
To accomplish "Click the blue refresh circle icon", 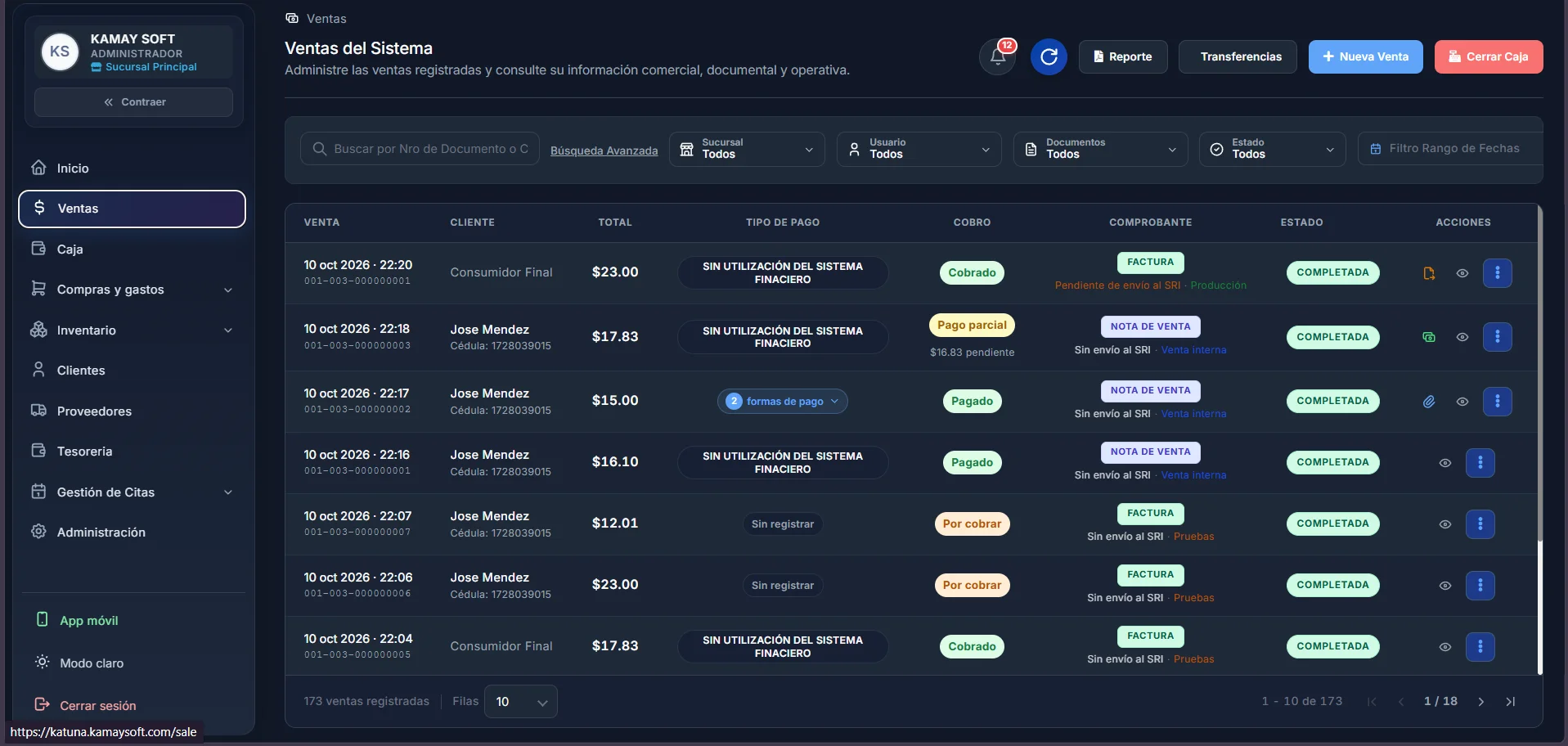I will coord(1049,56).
